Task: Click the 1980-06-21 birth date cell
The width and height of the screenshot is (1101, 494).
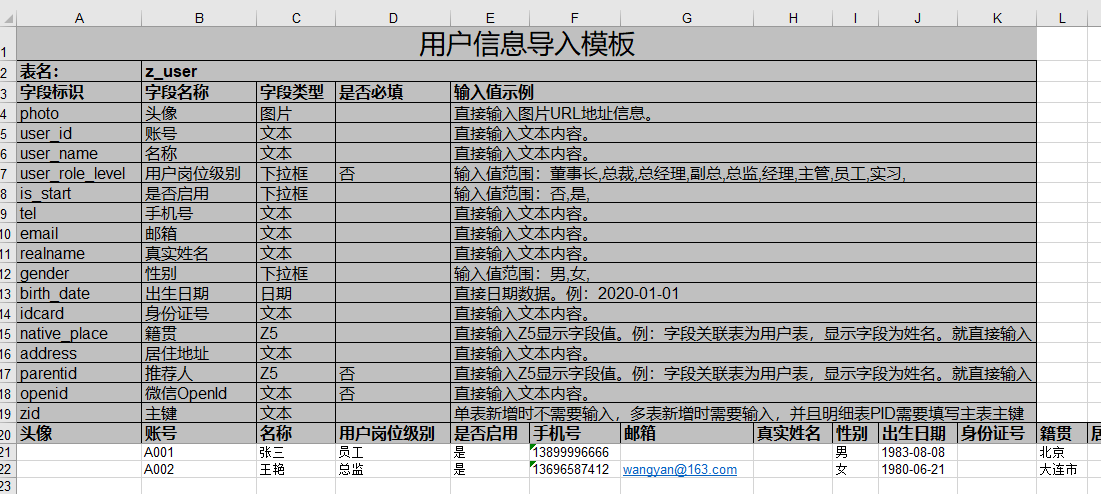Action: click(x=917, y=469)
